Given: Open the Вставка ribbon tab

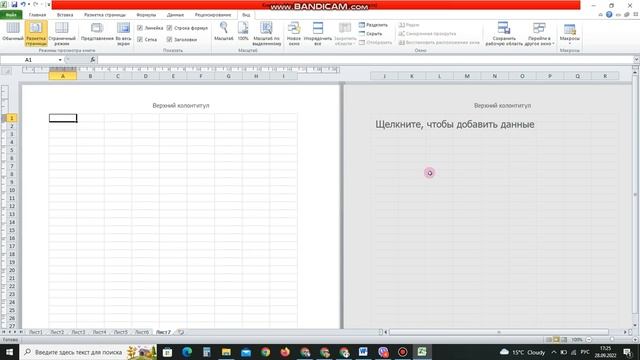Looking at the screenshot, I should pyautogui.click(x=65, y=15).
